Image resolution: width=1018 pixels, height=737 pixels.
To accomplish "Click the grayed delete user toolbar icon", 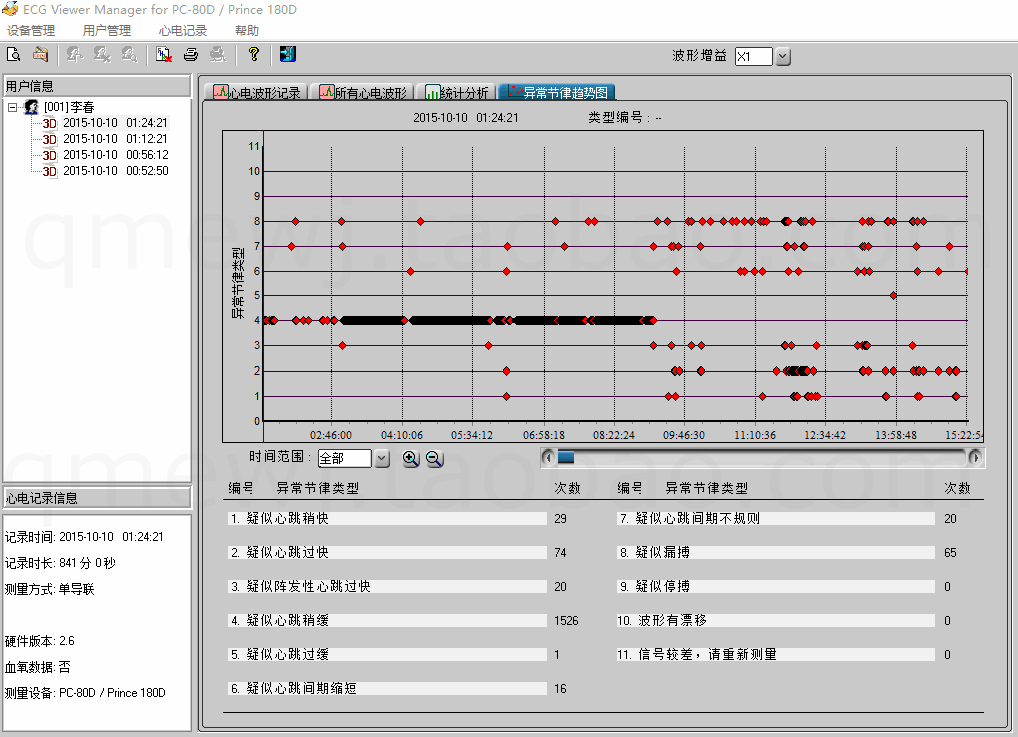I will (102, 55).
